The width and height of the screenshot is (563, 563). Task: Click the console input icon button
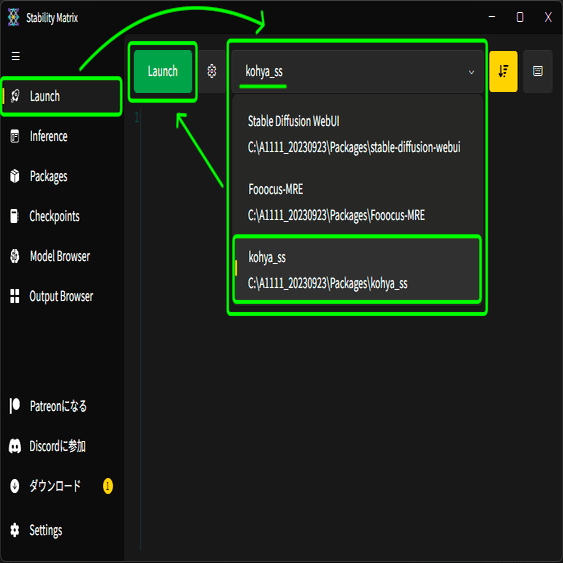(x=538, y=71)
